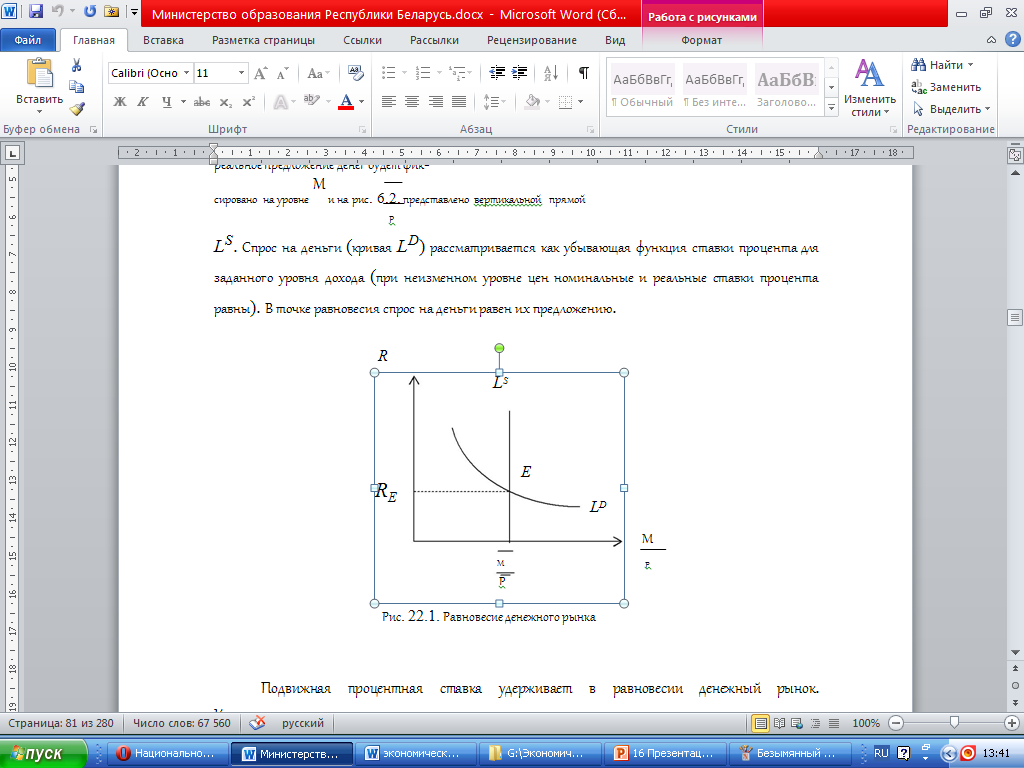Image resolution: width=1024 pixels, height=768 pixels.
Task: Switch to Web Layout view
Action: tap(797, 724)
